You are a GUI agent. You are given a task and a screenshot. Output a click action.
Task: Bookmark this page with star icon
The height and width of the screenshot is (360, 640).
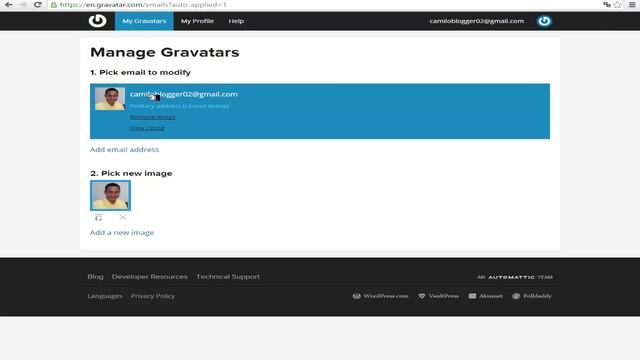(617, 4)
